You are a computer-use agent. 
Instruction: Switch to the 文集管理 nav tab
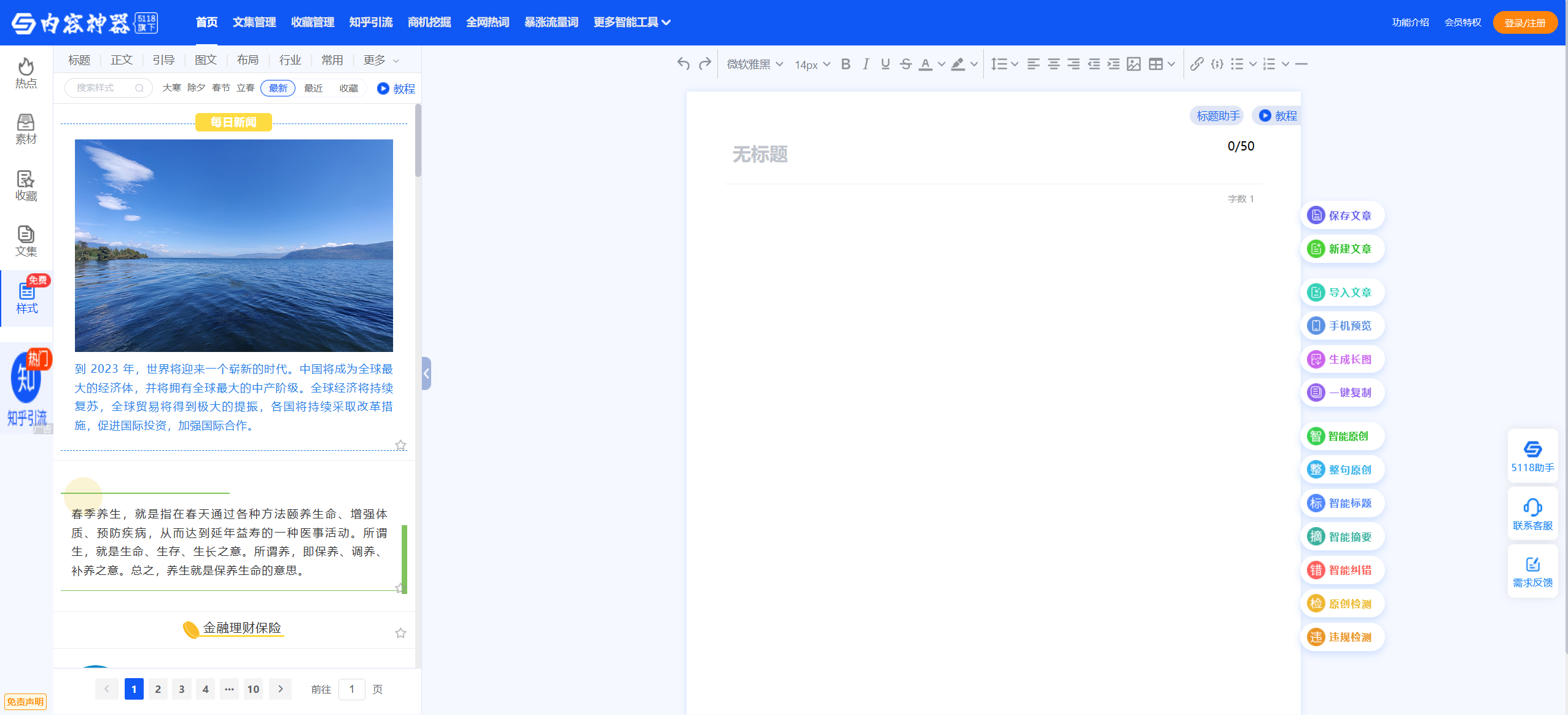point(254,22)
